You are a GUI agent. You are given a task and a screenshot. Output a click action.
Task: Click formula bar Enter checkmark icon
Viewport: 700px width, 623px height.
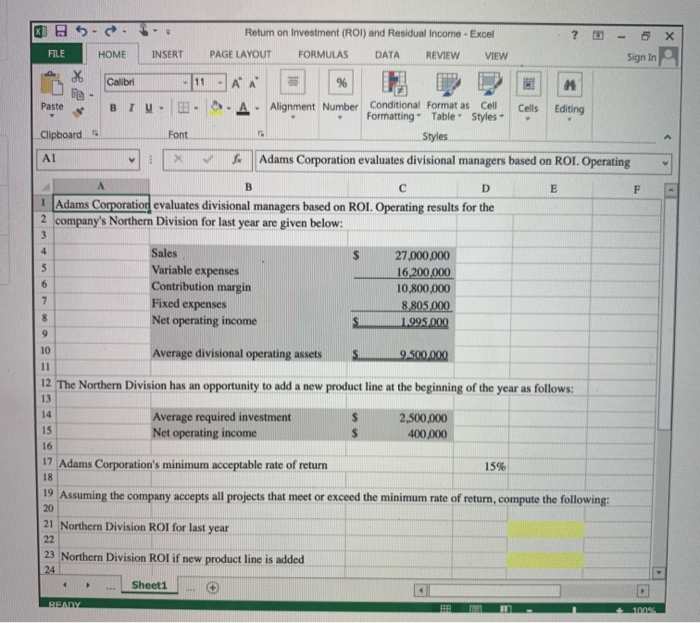pos(208,159)
